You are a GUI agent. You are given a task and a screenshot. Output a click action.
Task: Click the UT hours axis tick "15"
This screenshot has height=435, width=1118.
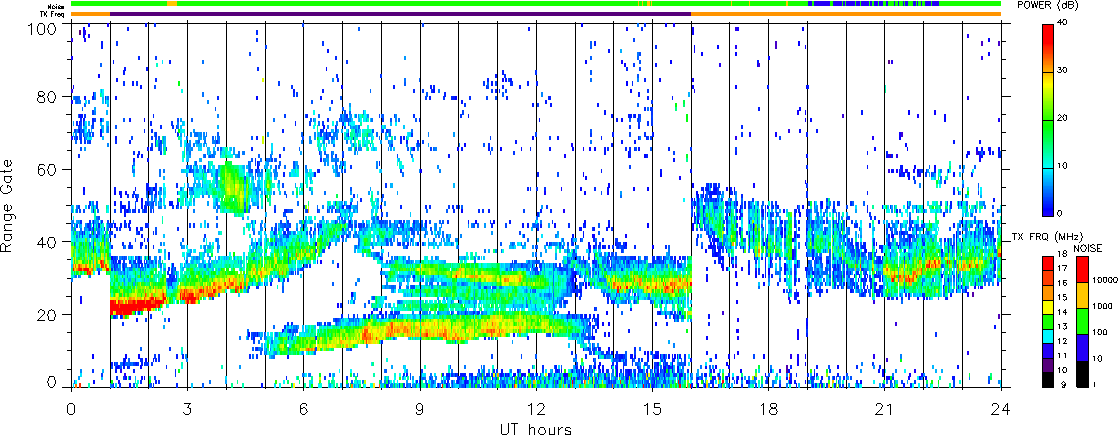652,408
